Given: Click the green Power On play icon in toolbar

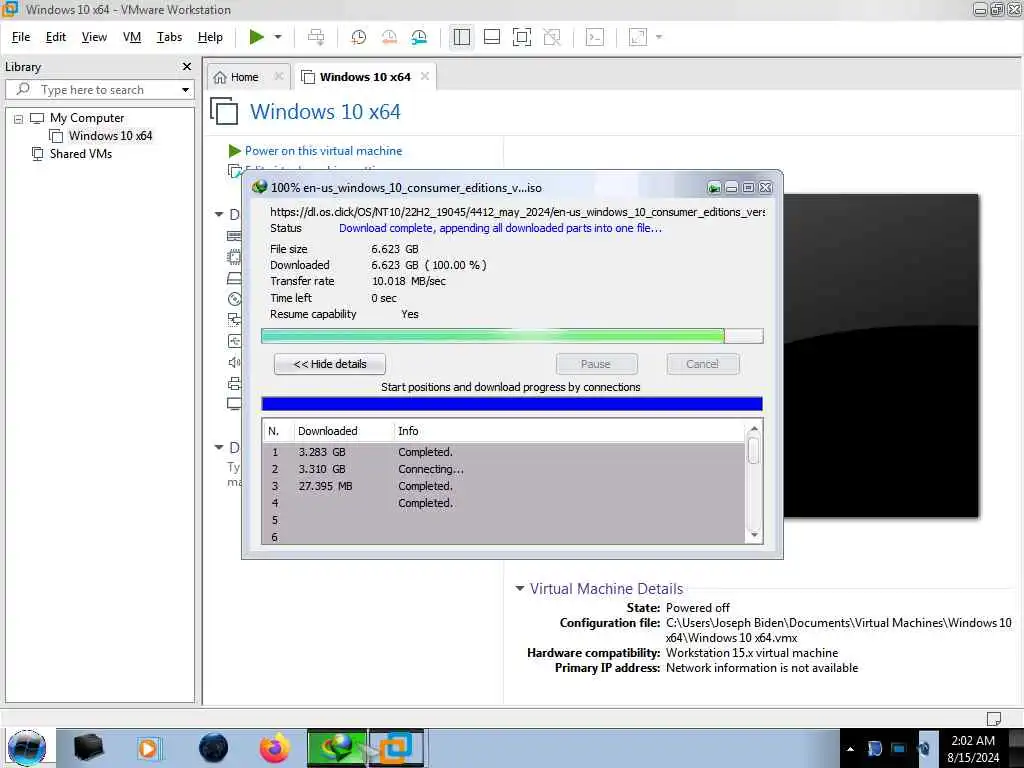Looking at the screenshot, I should (x=256, y=37).
